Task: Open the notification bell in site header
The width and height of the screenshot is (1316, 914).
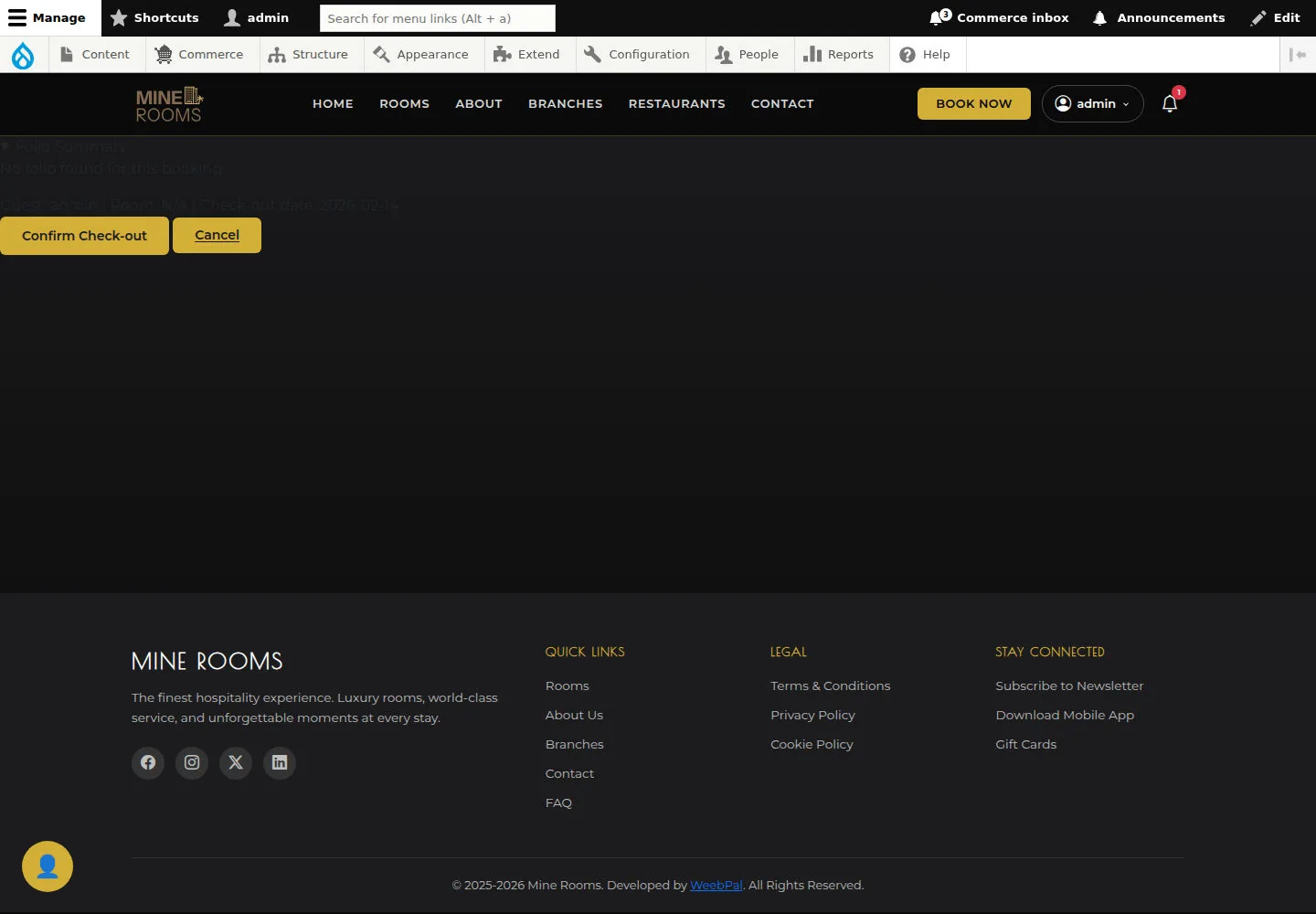Action: coord(1170,103)
